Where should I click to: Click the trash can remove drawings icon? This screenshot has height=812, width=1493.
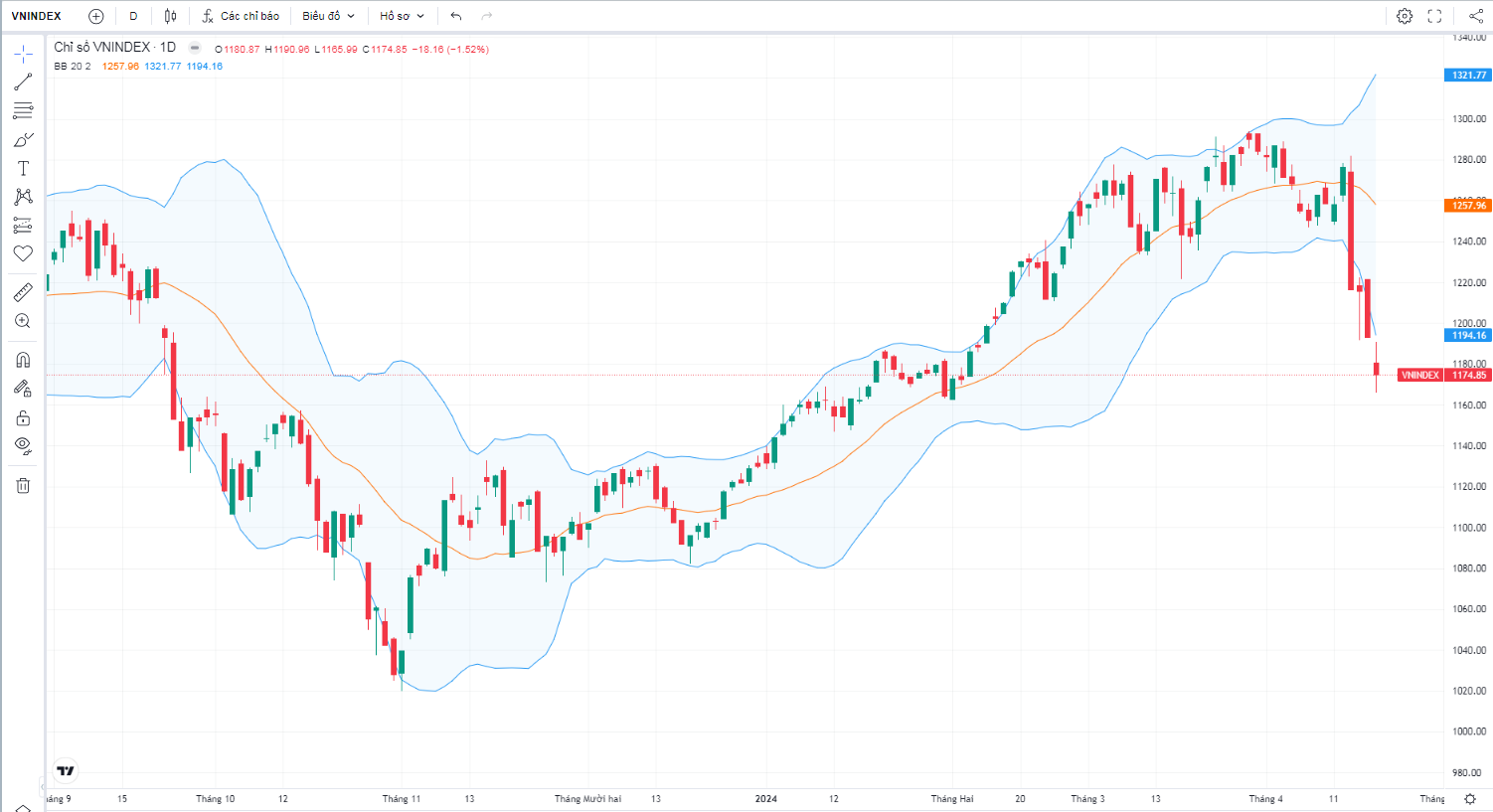click(x=23, y=485)
